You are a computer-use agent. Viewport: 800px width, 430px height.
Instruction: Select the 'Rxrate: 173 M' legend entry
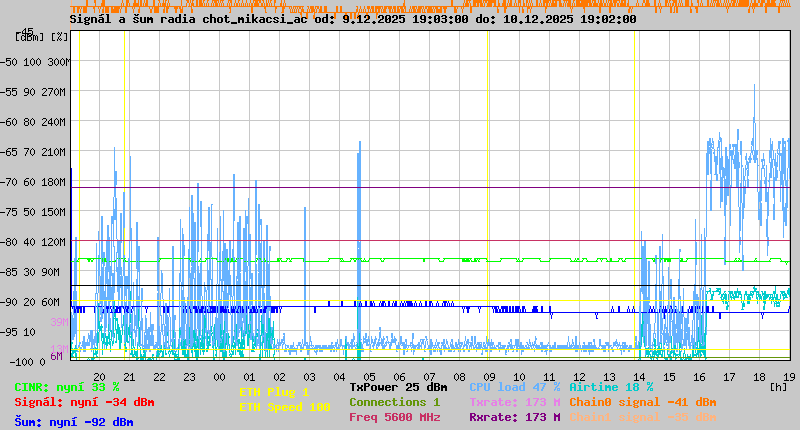pos(514,417)
